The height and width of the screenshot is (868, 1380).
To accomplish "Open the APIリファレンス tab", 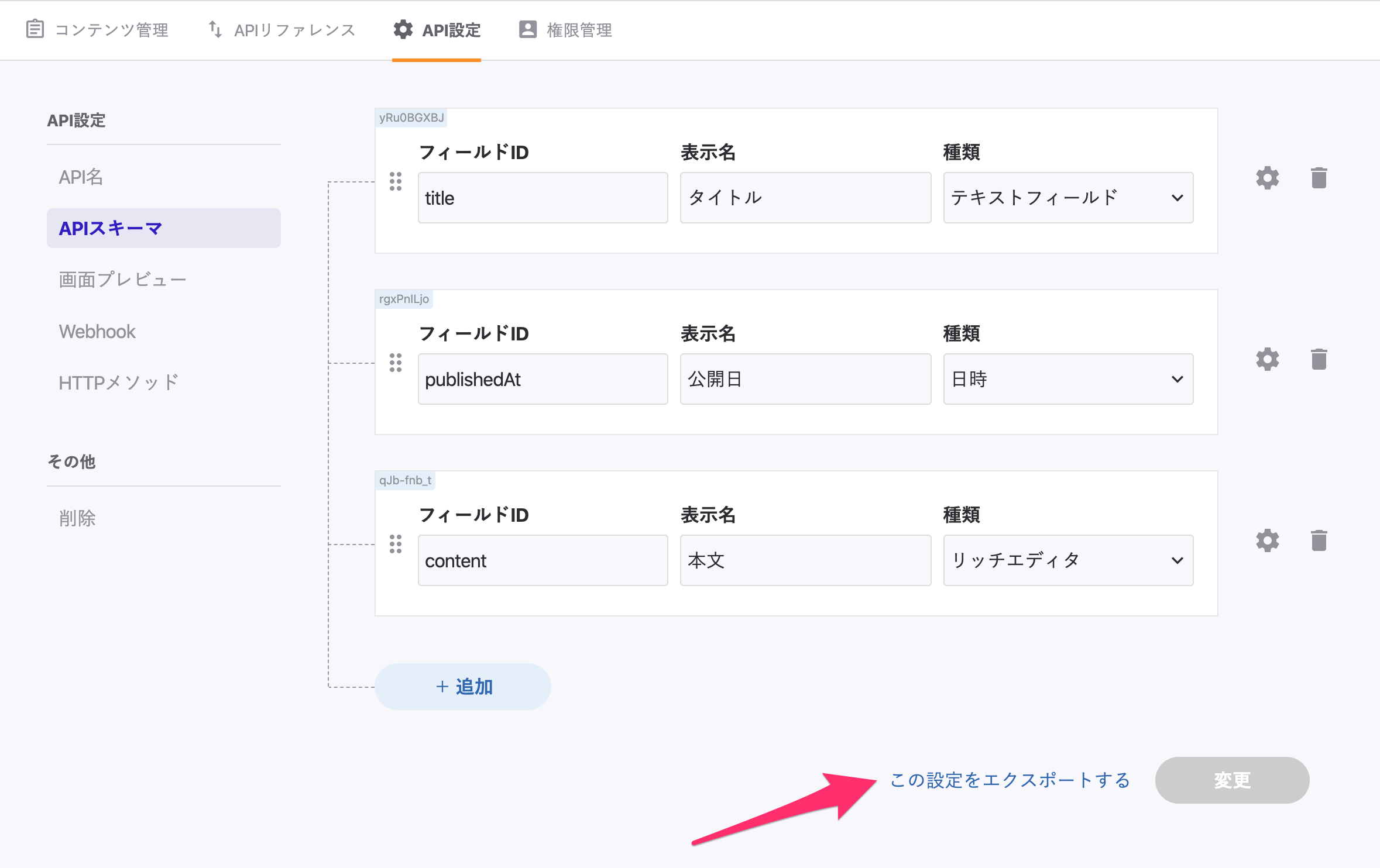I will pos(282,30).
